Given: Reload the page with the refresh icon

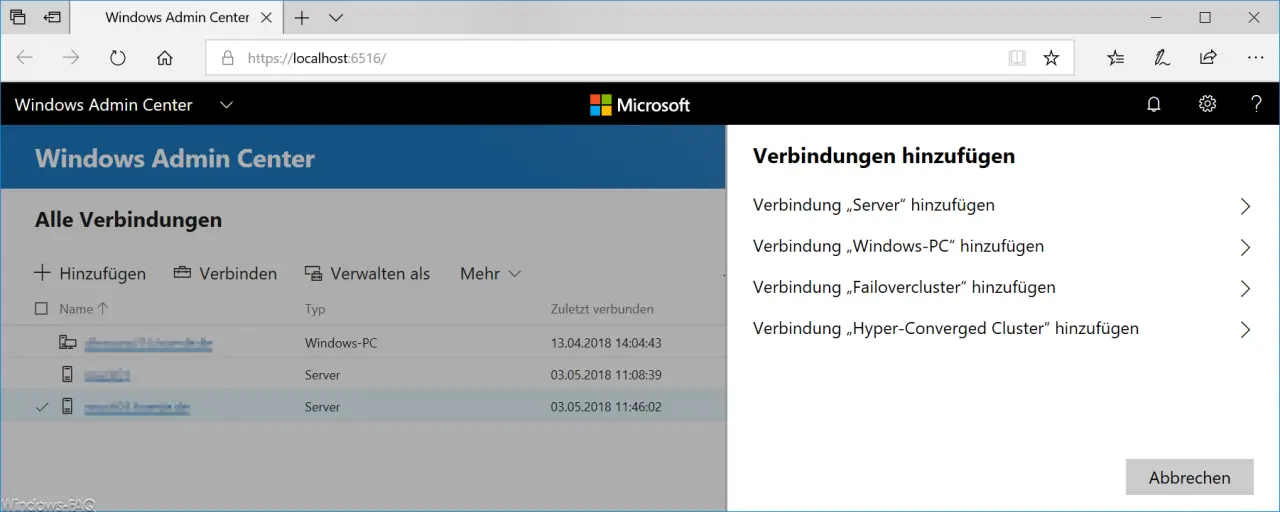Looking at the screenshot, I should coord(118,58).
